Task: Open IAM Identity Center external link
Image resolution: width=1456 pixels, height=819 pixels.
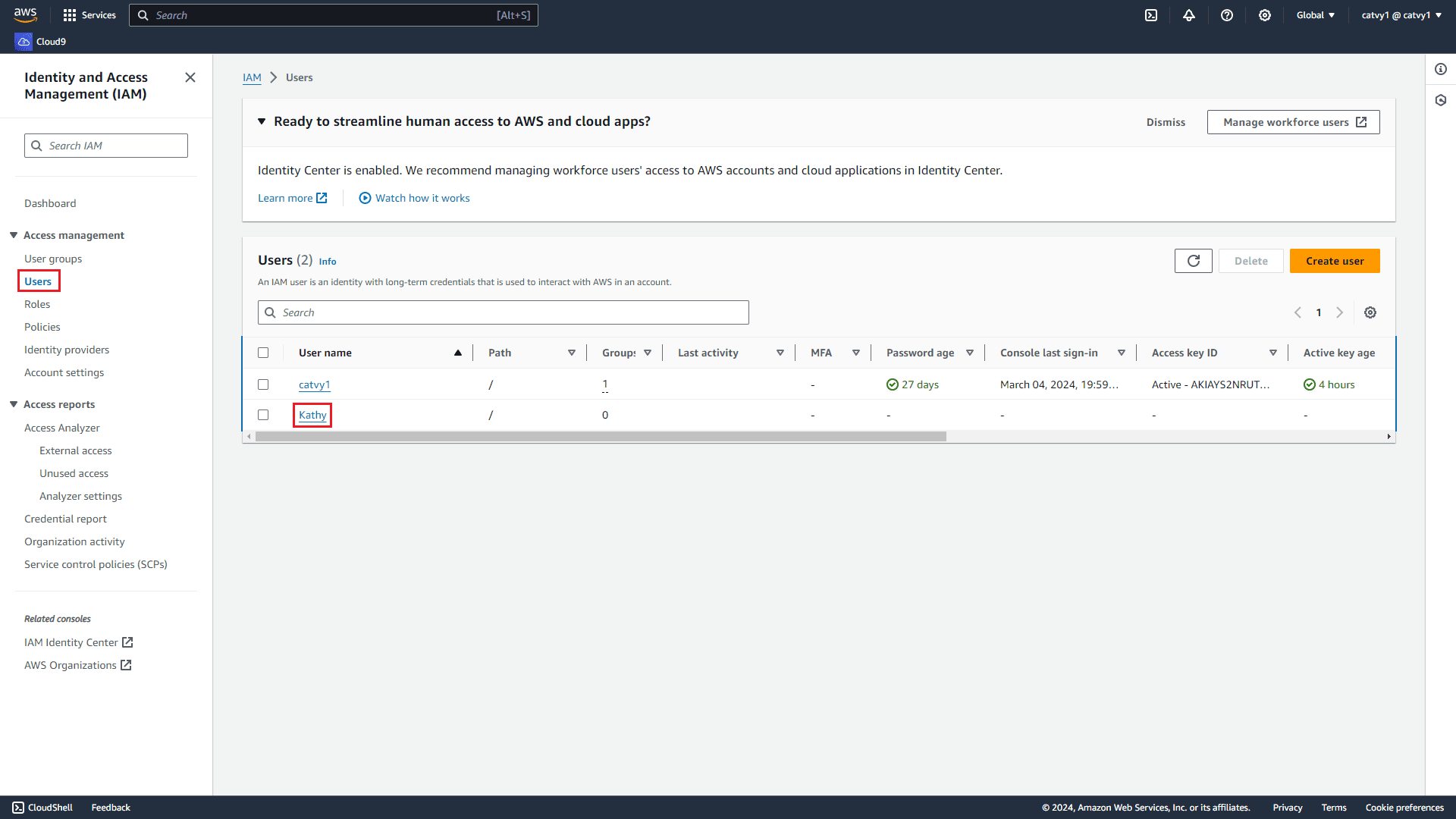Action: (x=79, y=642)
